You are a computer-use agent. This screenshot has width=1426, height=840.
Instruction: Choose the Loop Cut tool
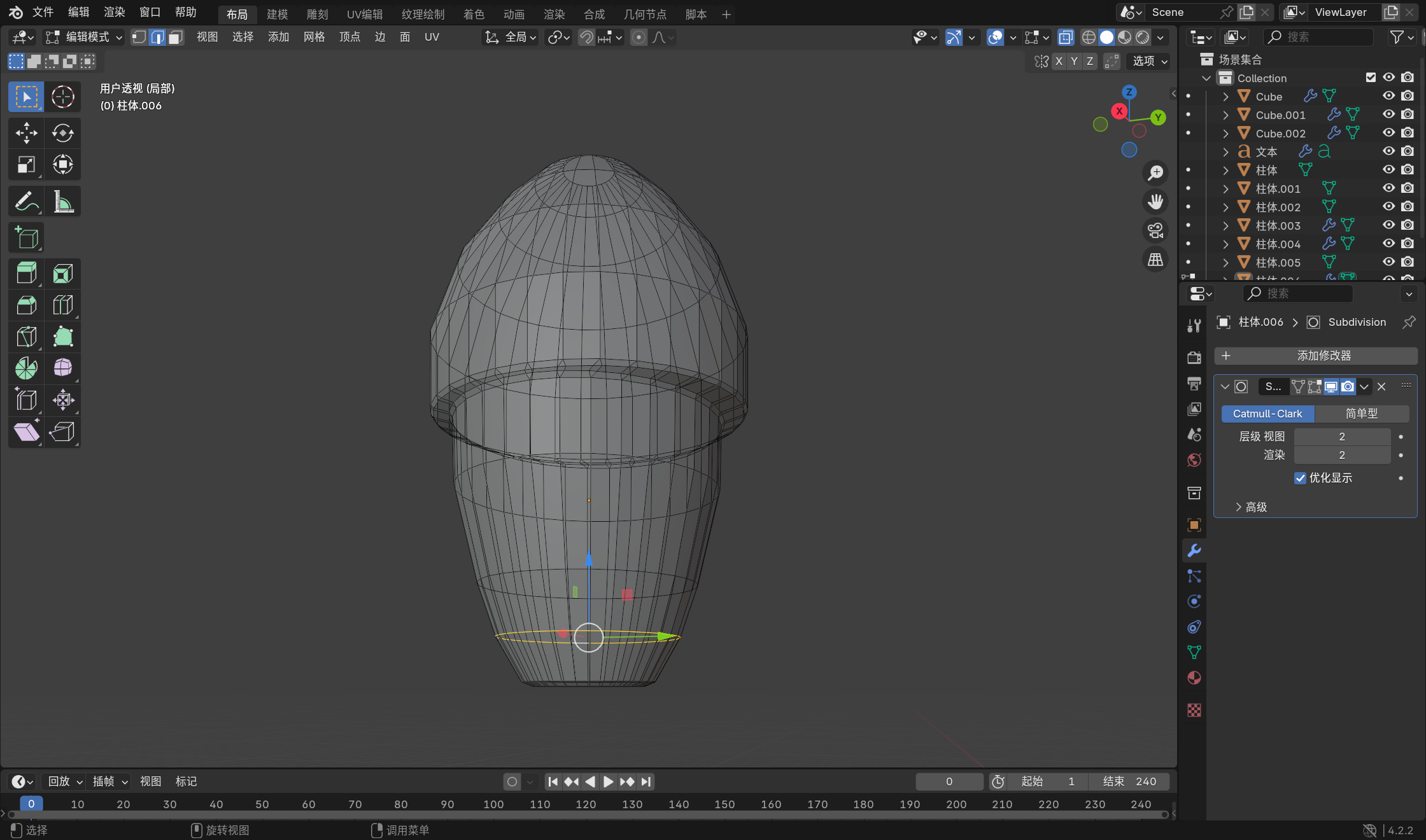click(62, 305)
